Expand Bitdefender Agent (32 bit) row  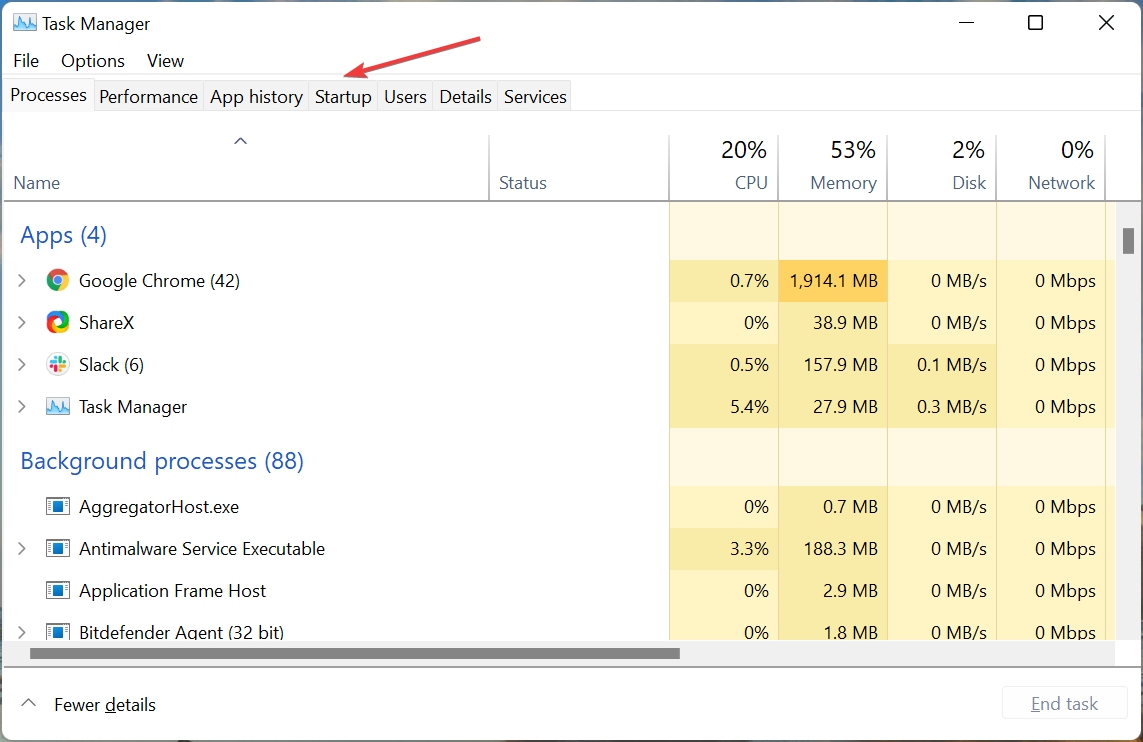pos(22,632)
